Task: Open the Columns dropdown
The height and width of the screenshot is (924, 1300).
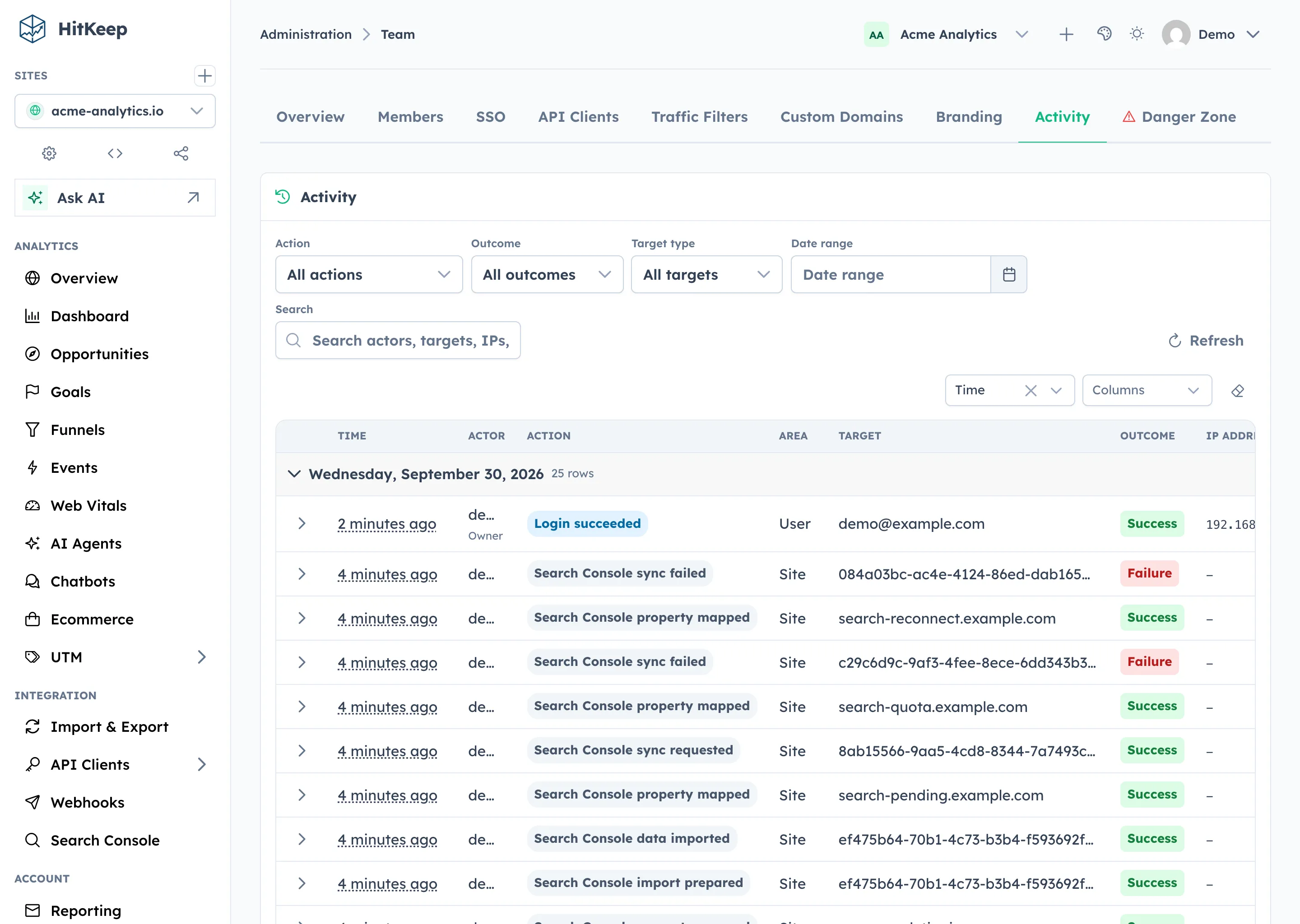Action: click(1147, 390)
